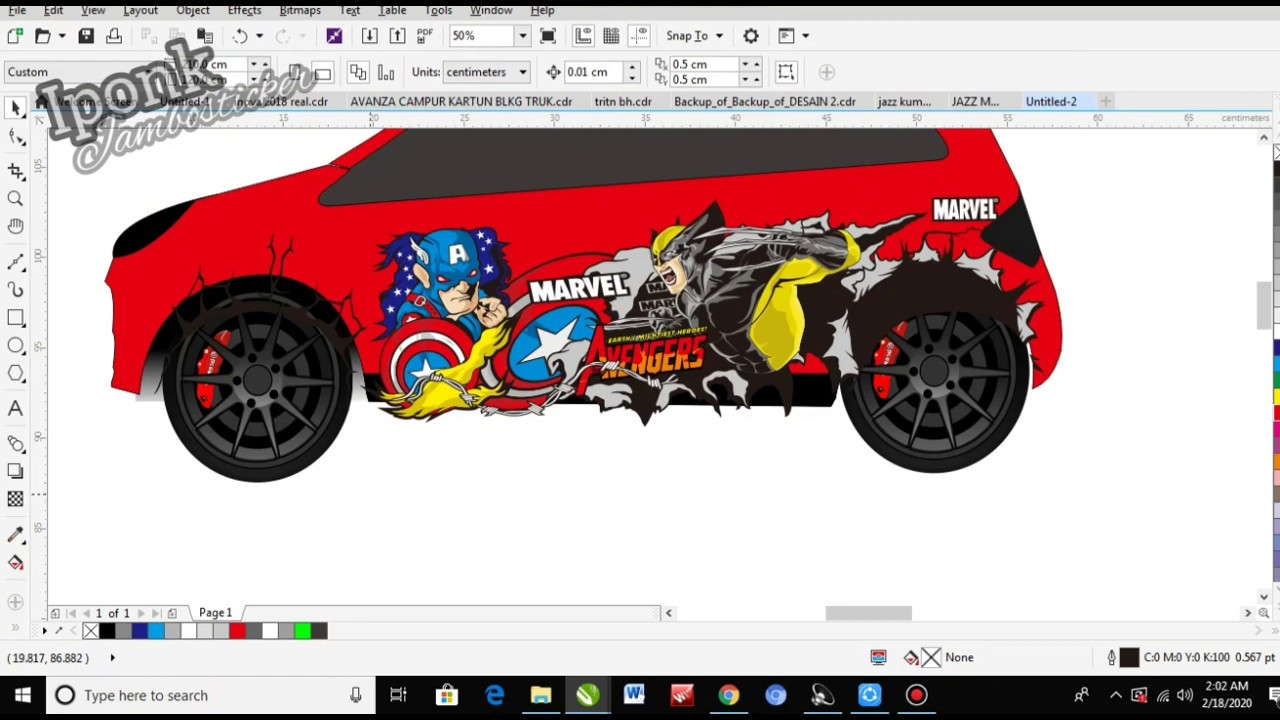Expand the Snap To dropdown
The image size is (1280, 720).
click(x=718, y=36)
